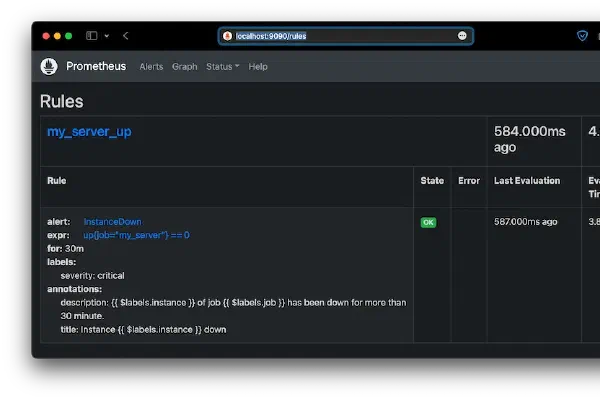Viewport: 600px width, 400px height.
Task: Click the for: 30m line
Action: tap(65, 249)
